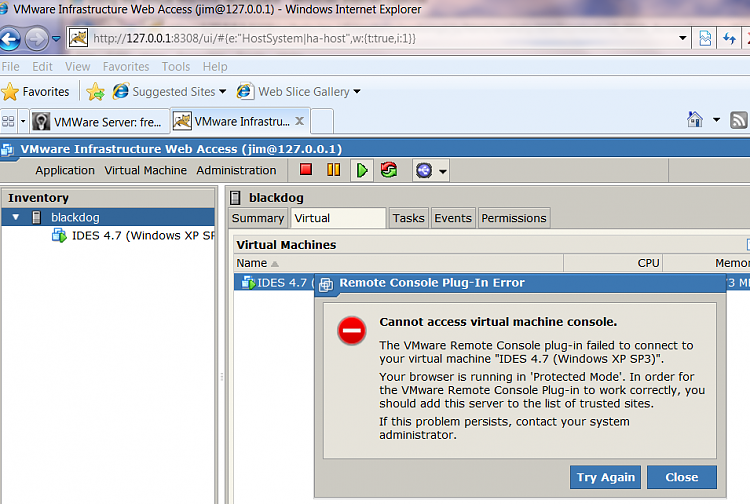This screenshot has width=750, height=504.
Task: Open the Application menu
Action: tap(65, 170)
